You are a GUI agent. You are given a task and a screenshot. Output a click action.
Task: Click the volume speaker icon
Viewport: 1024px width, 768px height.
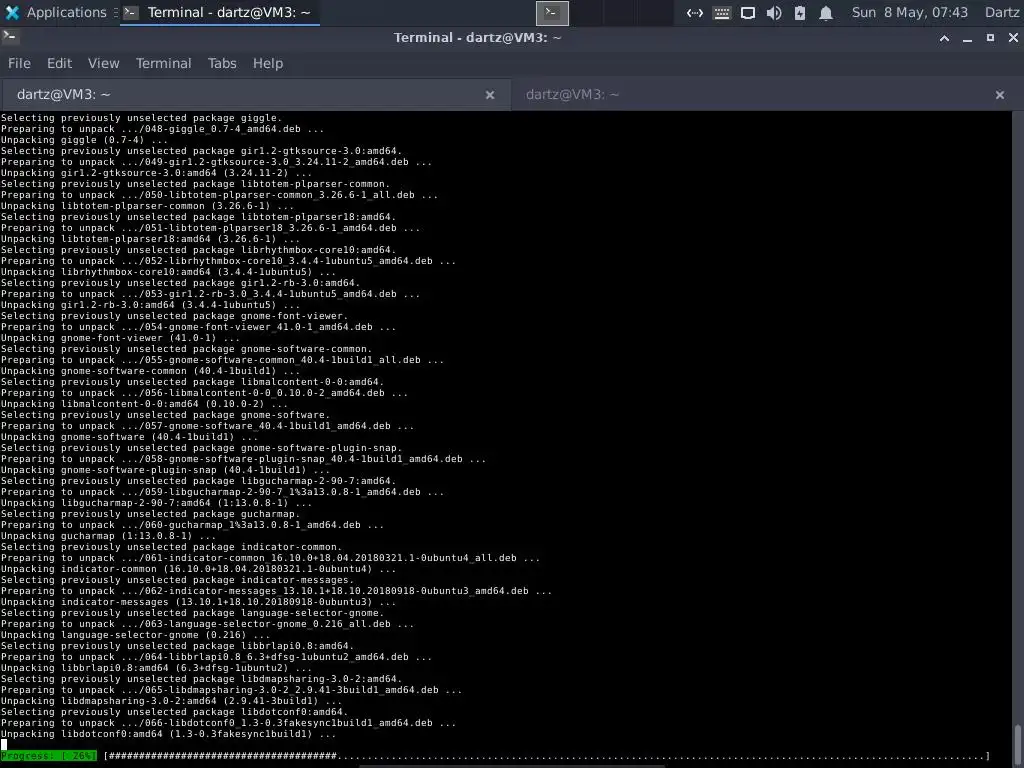[774, 13]
